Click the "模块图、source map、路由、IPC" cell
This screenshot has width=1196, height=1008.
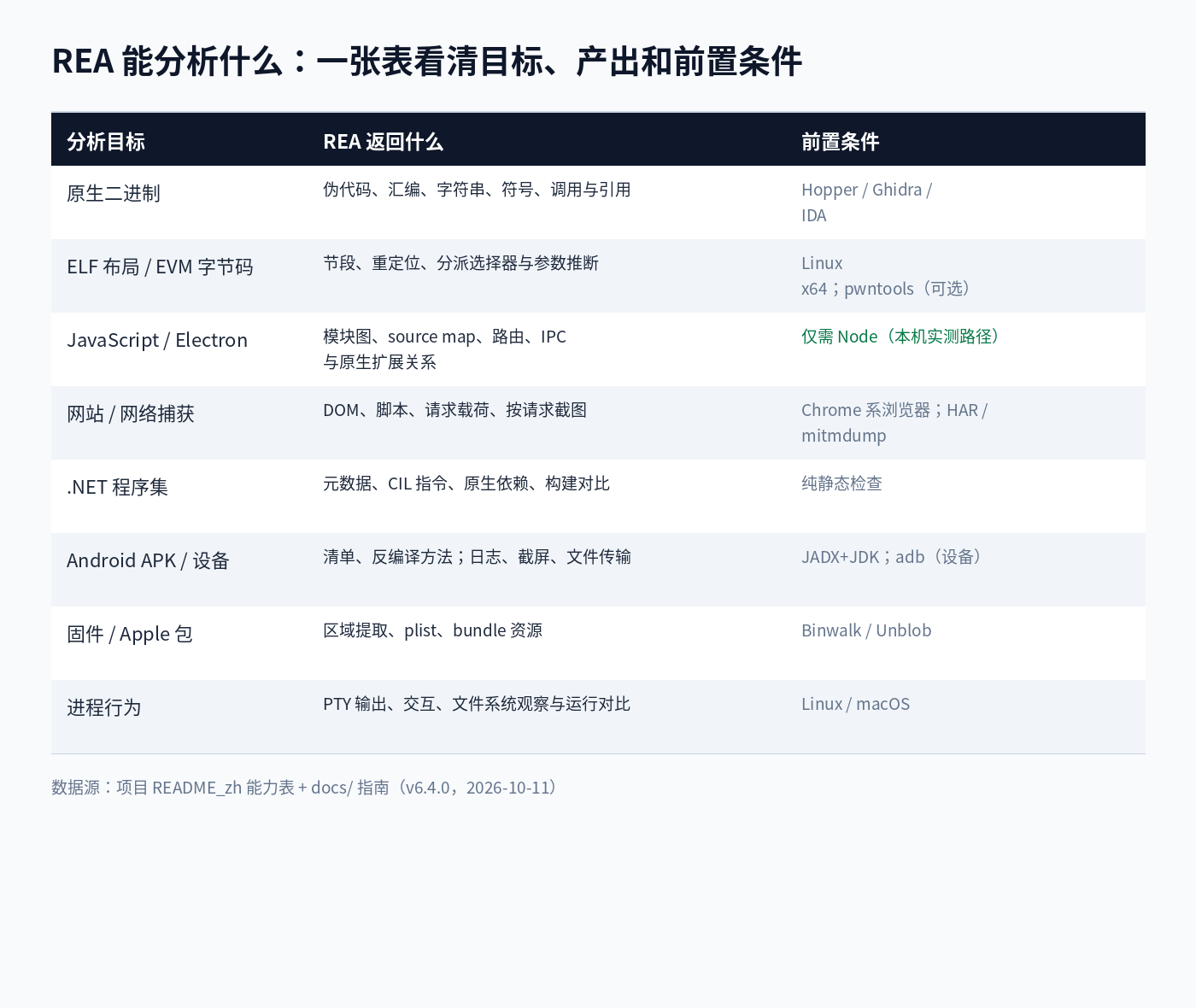tap(444, 349)
